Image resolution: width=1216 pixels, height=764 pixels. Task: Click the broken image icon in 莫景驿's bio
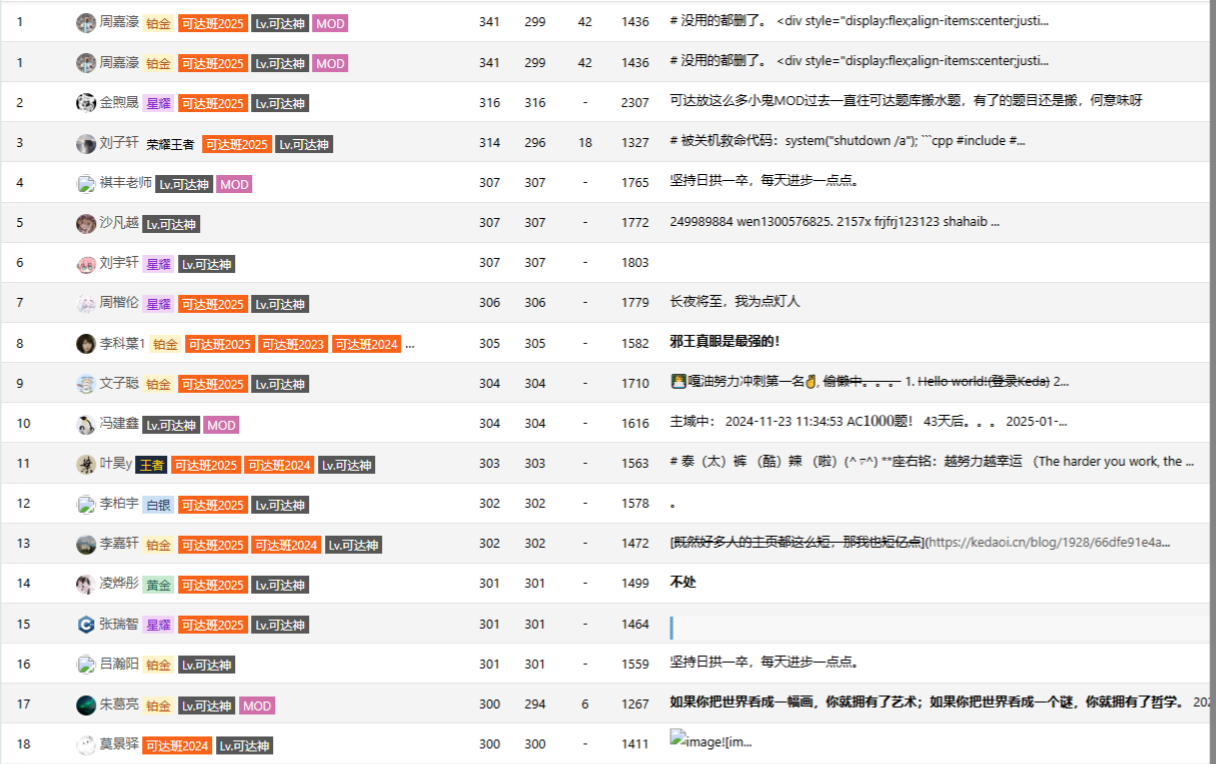coord(678,739)
